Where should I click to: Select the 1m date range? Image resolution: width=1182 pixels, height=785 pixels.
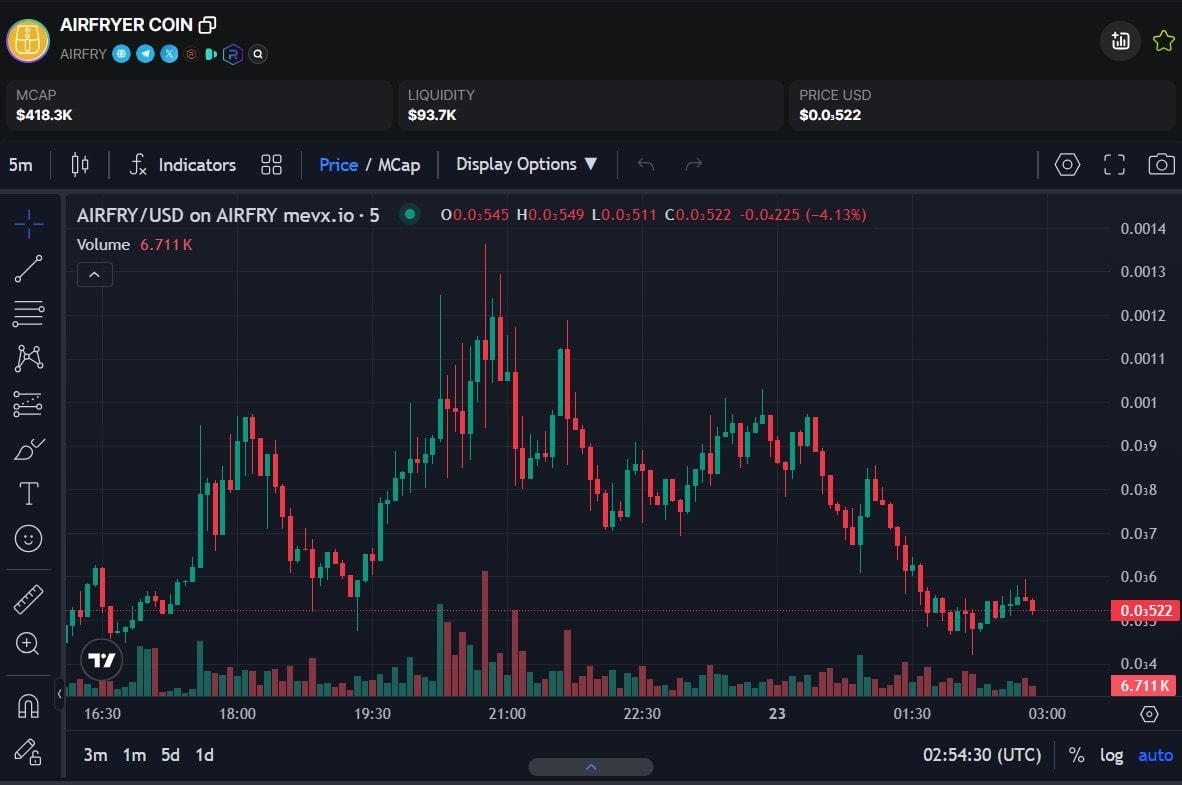point(134,755)
